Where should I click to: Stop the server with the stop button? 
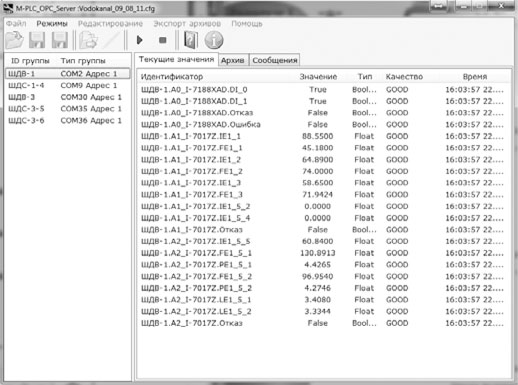[163, 40]
